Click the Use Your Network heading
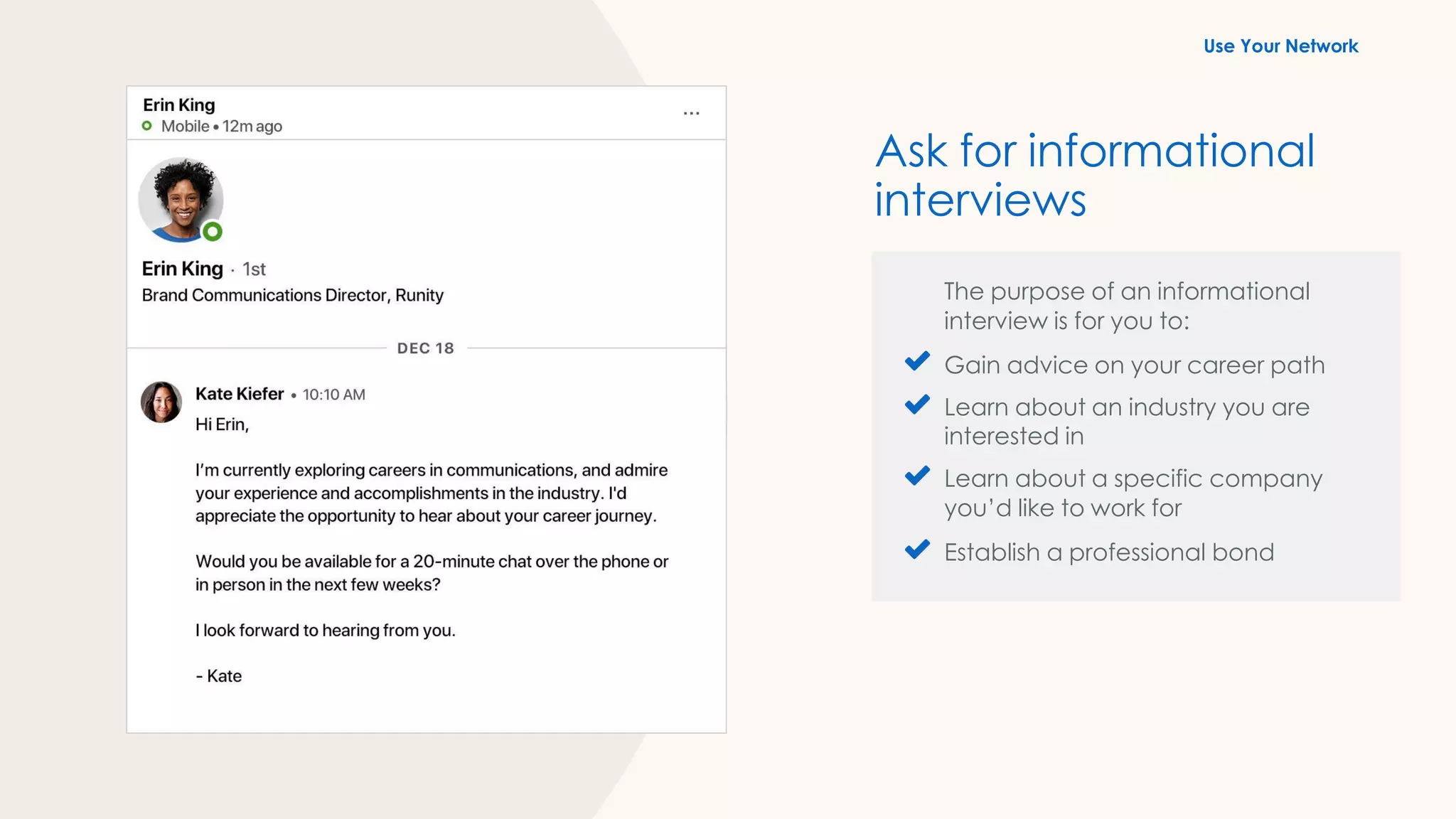The height and width of the screenshot is (819, 1456). 1280,46
